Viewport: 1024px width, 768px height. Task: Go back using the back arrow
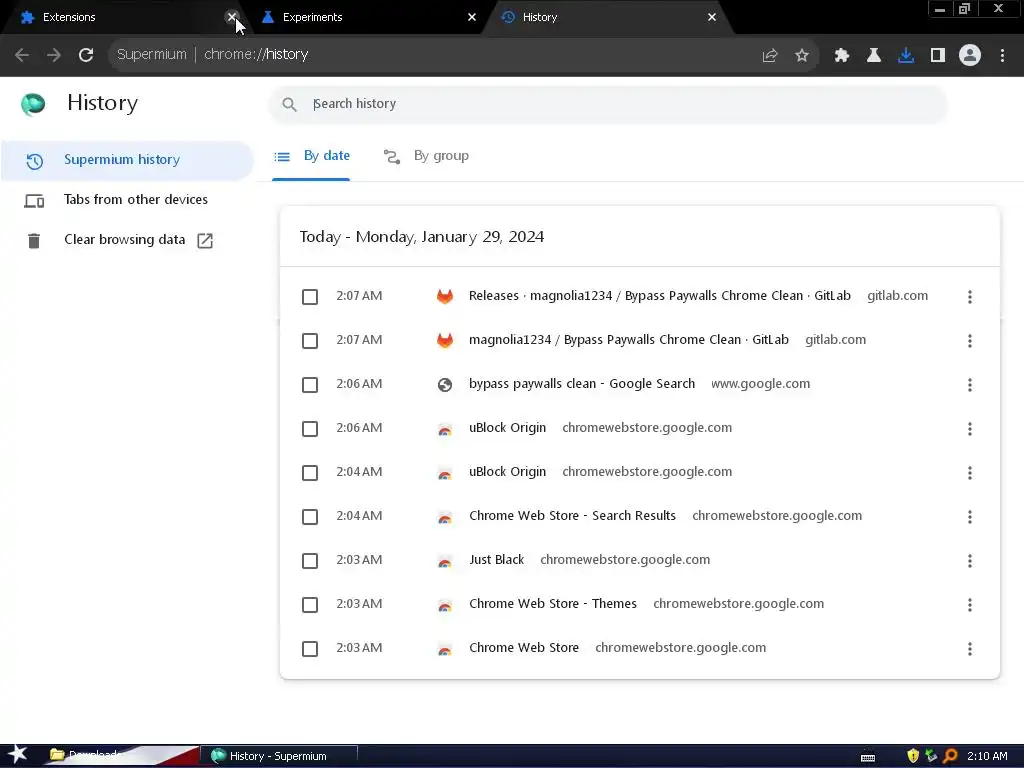pyautogui.click(x=22, y=55)
